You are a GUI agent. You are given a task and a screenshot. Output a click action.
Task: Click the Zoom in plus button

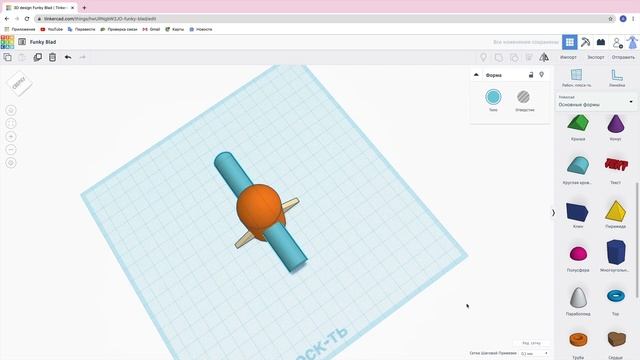[x=11, y=136]
